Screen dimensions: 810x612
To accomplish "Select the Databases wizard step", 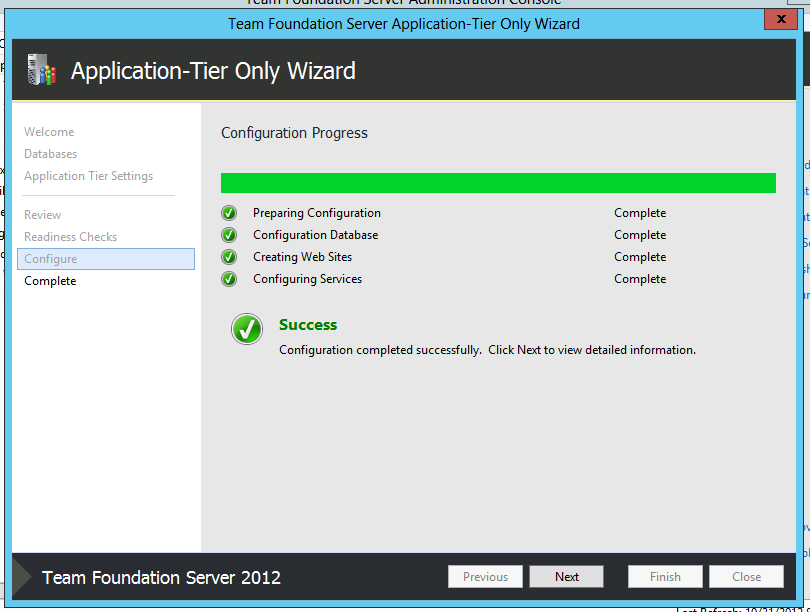I will click(x=51, y=154).
